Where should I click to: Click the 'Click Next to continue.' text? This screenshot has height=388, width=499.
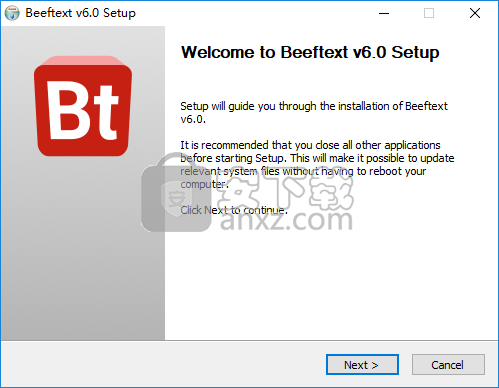[x=234, y=210]
